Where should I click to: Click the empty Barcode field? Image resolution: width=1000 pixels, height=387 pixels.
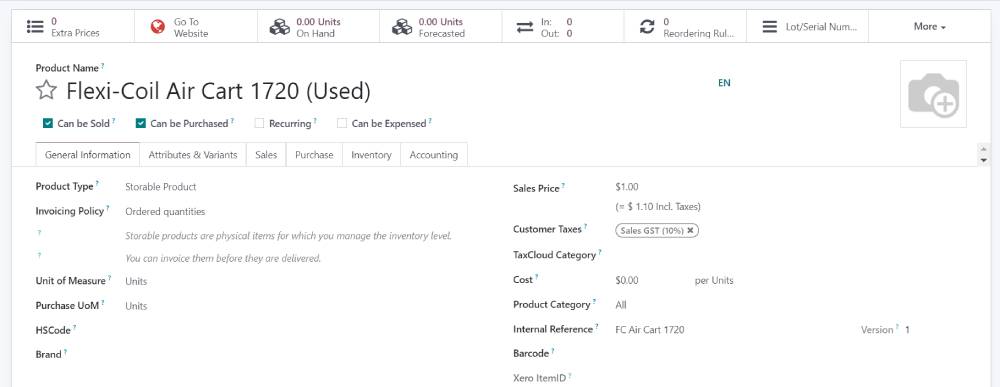click(x=791, y=353)
